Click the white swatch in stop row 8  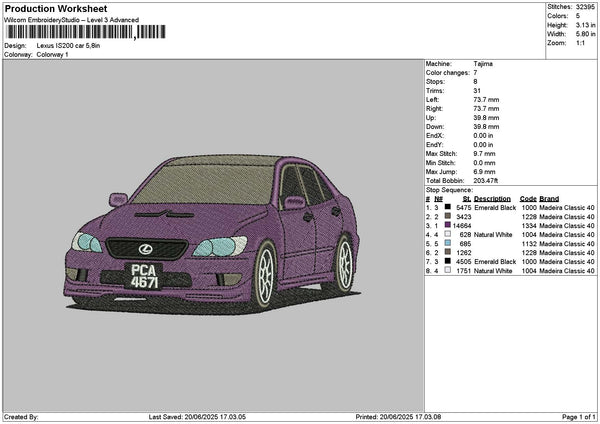coord(447,270)
